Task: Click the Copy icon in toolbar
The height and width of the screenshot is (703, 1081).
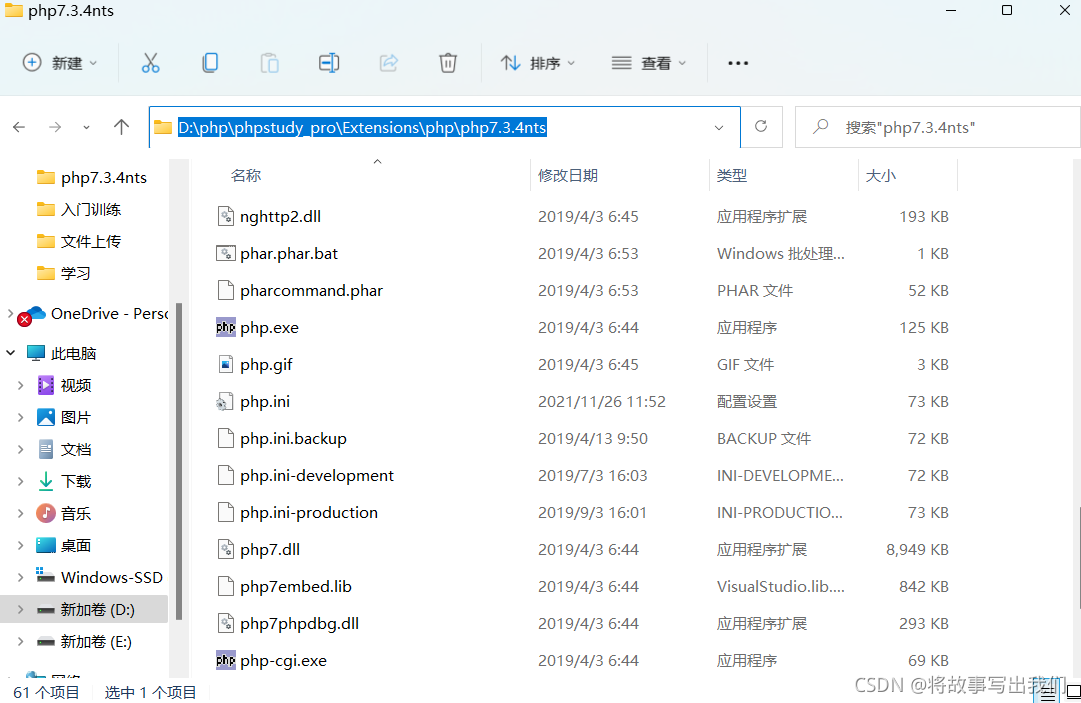Action: (210, 63)
